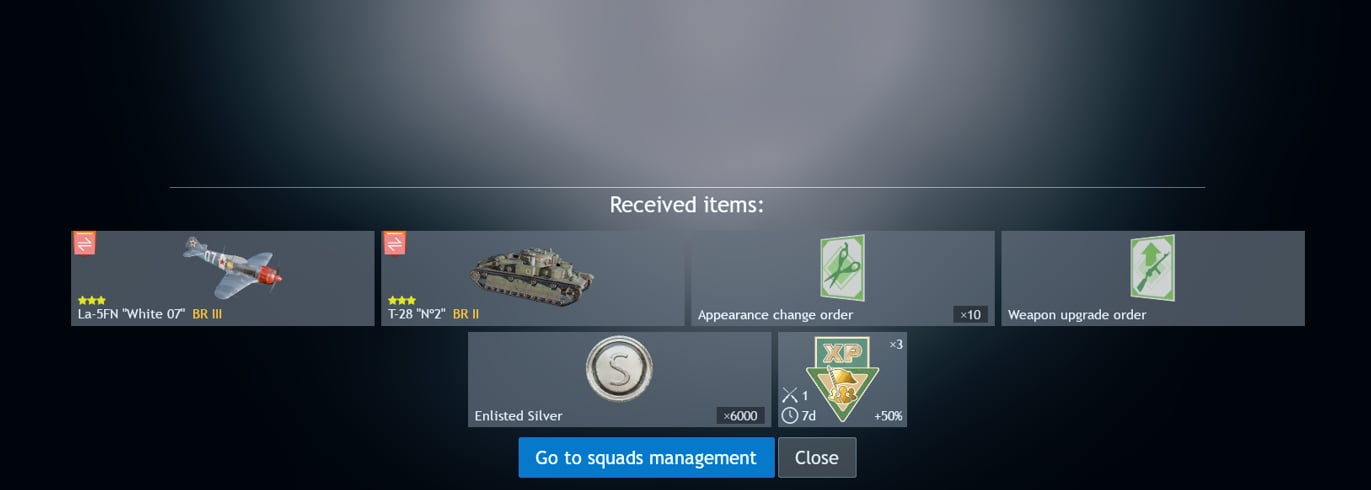1371x490 pixels.
Task: Select the Appearance change order scissors icon
Action: tap(842, 268)
